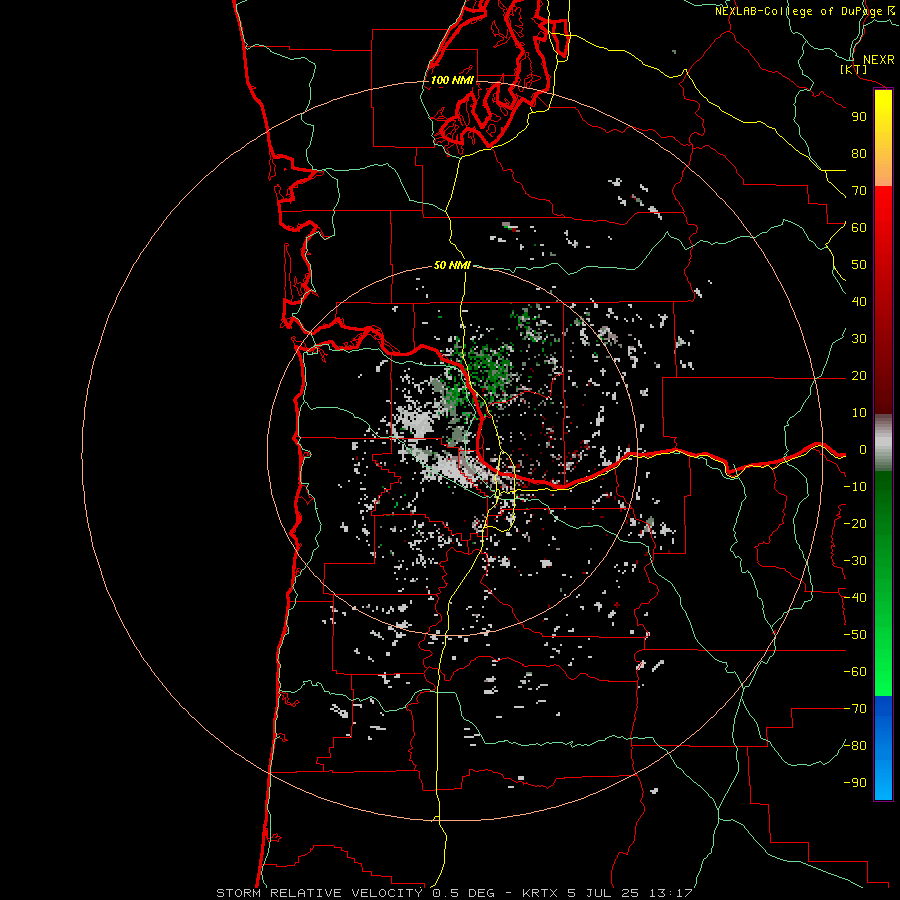Click the 90 value on velocity scale
This screenshot has height=900, width=900.
tap(859, 117)
